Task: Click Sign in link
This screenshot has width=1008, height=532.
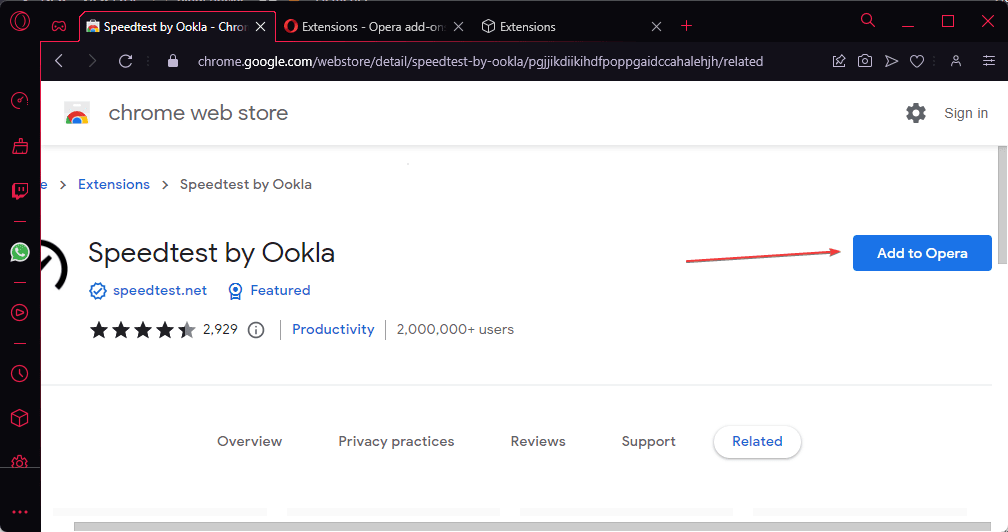Action: coord(966,113)
